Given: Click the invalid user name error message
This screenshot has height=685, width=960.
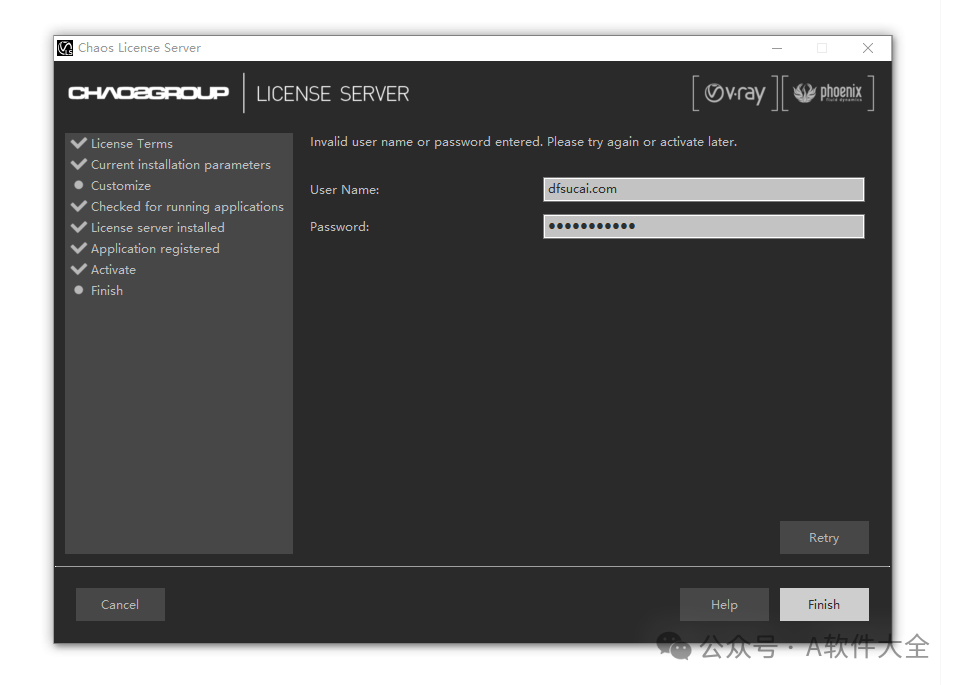Looking at the screenshot, I should [523, 142].
